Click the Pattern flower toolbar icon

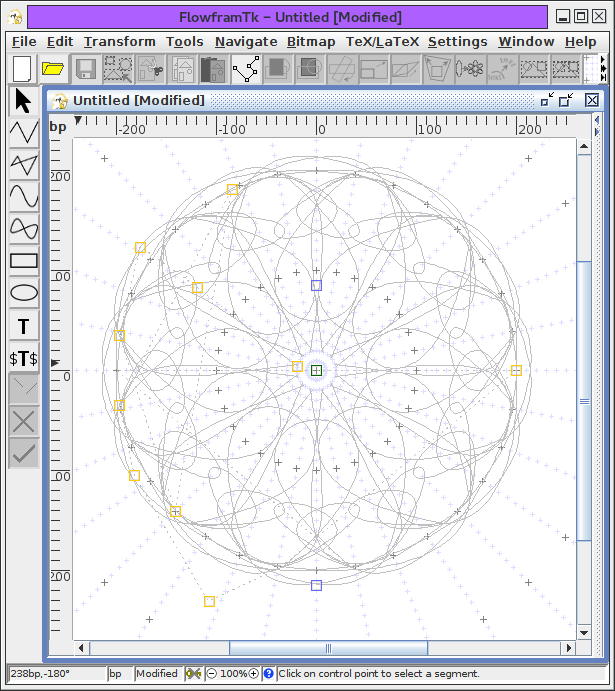coord(470,69)
